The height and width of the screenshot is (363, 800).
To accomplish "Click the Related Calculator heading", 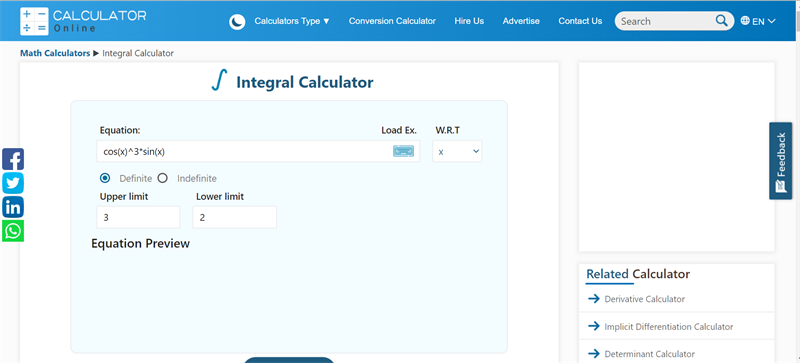I will 638,274.
